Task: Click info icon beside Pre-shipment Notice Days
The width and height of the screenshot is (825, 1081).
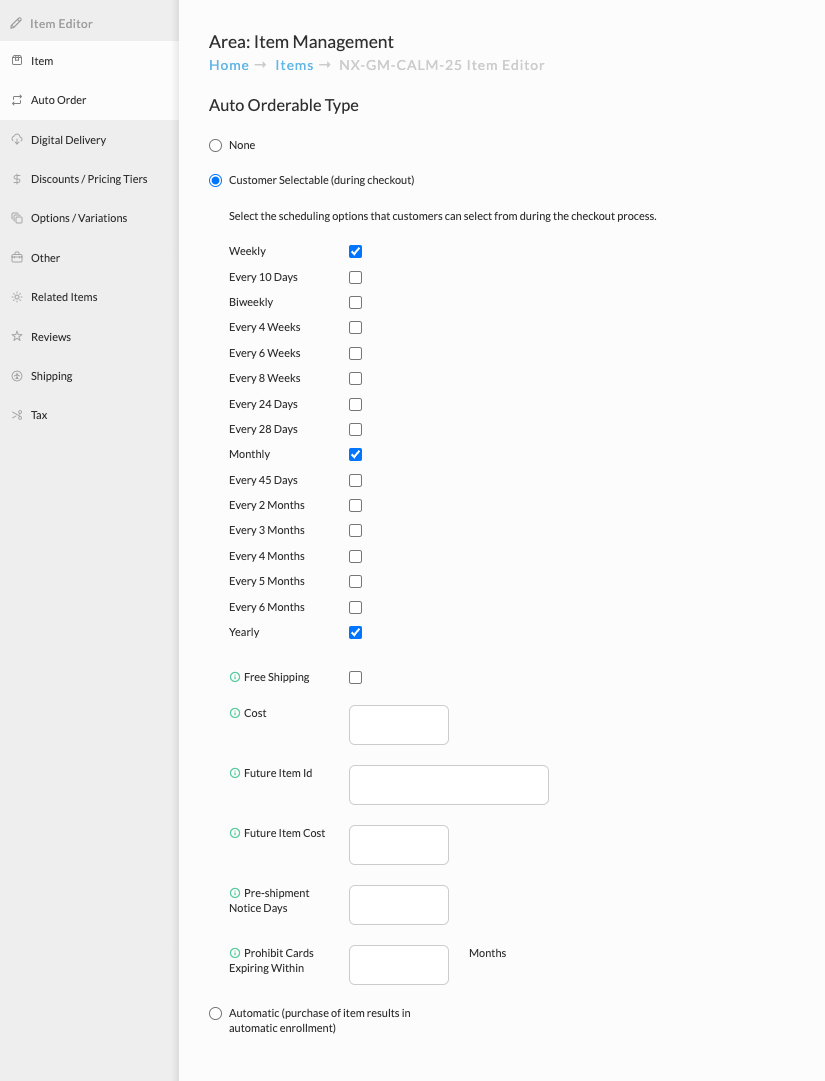Action: click(x=234, y=893)
